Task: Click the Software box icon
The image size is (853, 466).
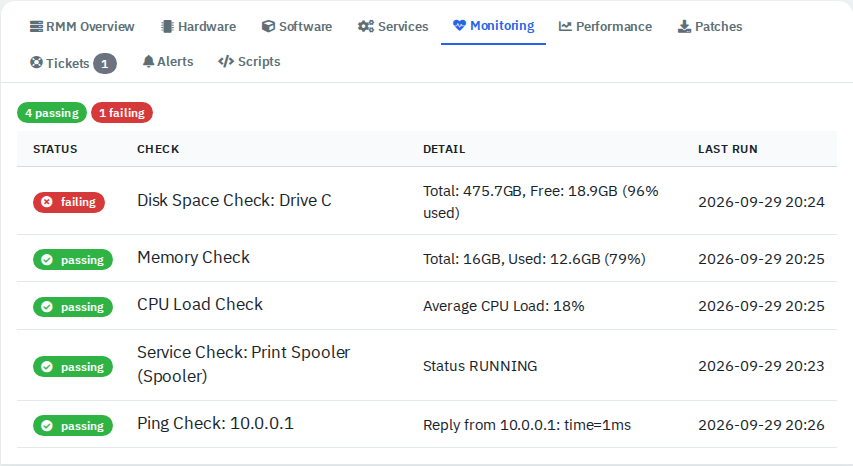Action: pos(268,26)
